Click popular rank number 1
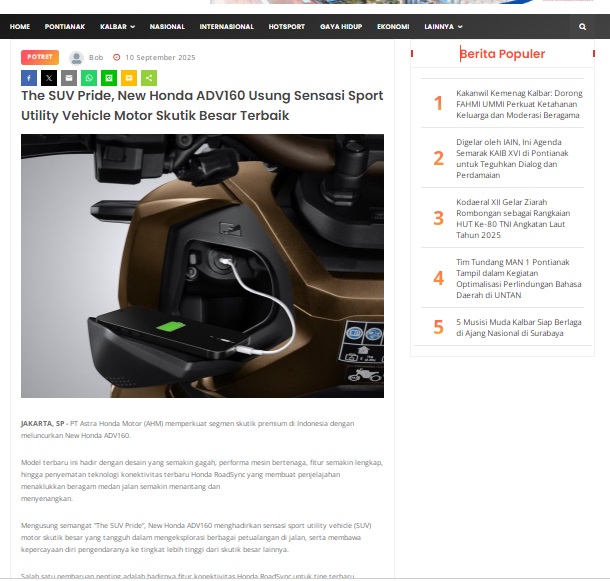The width and height of the screenshot is (610, 581). click(438, 104)
